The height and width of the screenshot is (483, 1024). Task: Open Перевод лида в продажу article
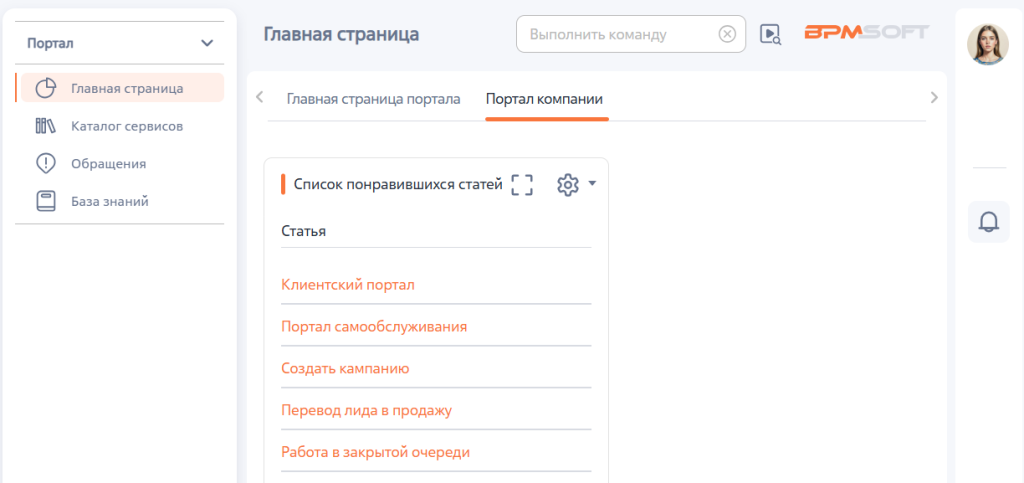367,410
